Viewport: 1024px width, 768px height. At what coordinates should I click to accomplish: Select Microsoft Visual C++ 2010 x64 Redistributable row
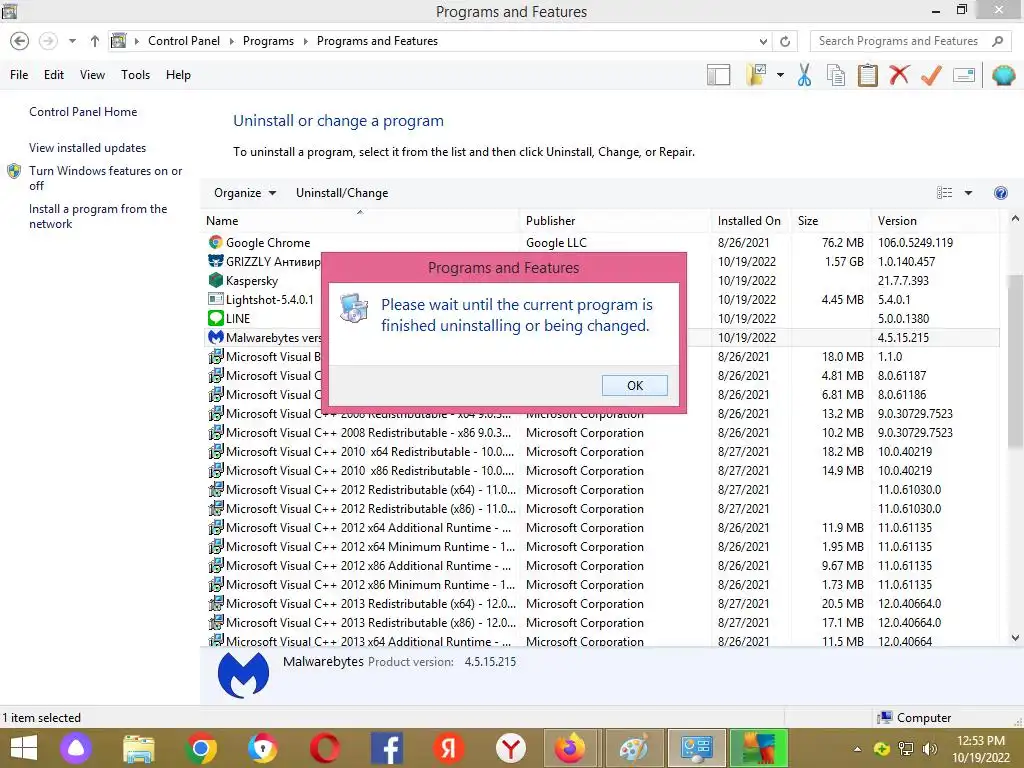603,451
